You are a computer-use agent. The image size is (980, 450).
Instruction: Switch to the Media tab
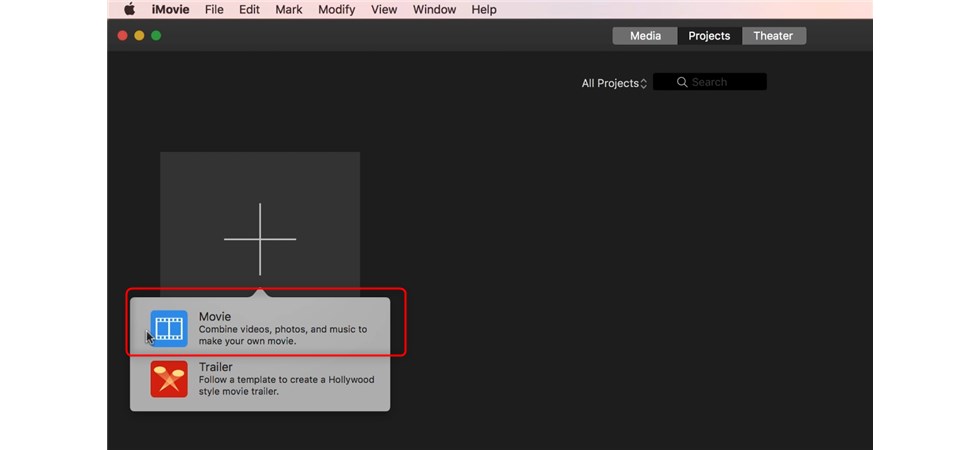tap(645, 36)
